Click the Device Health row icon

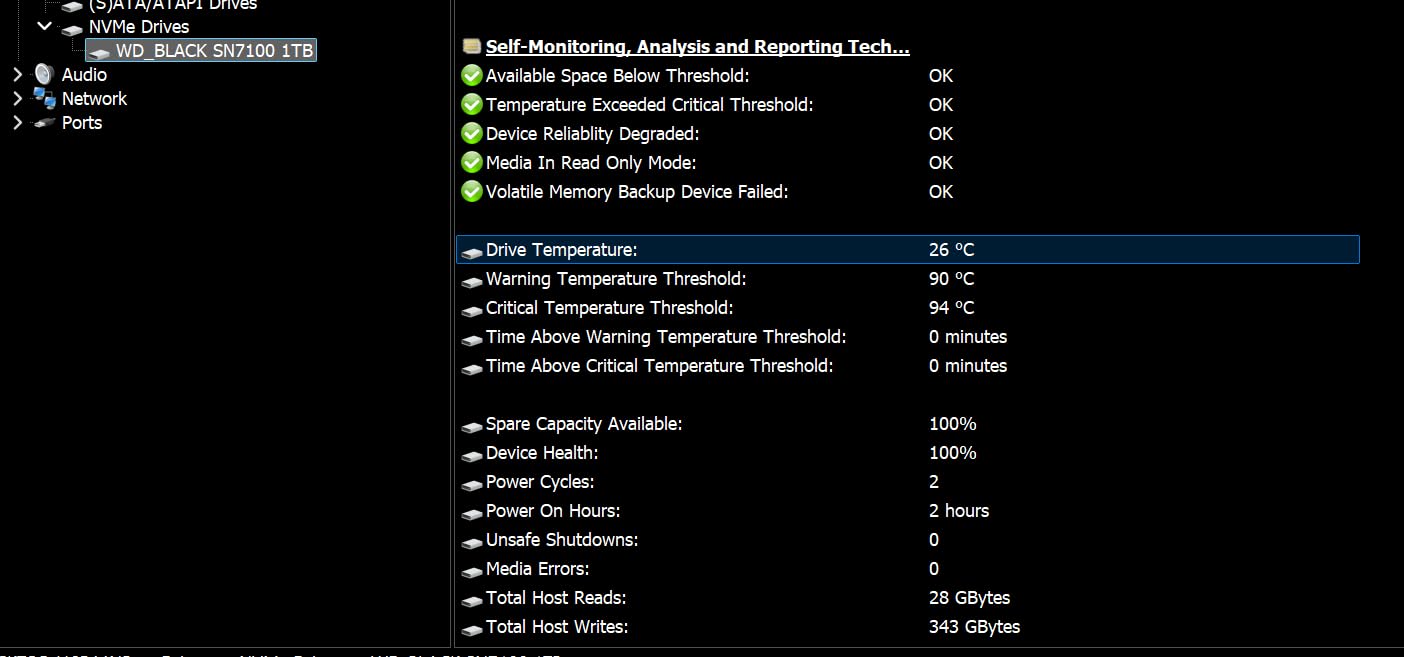coord(472,455)
